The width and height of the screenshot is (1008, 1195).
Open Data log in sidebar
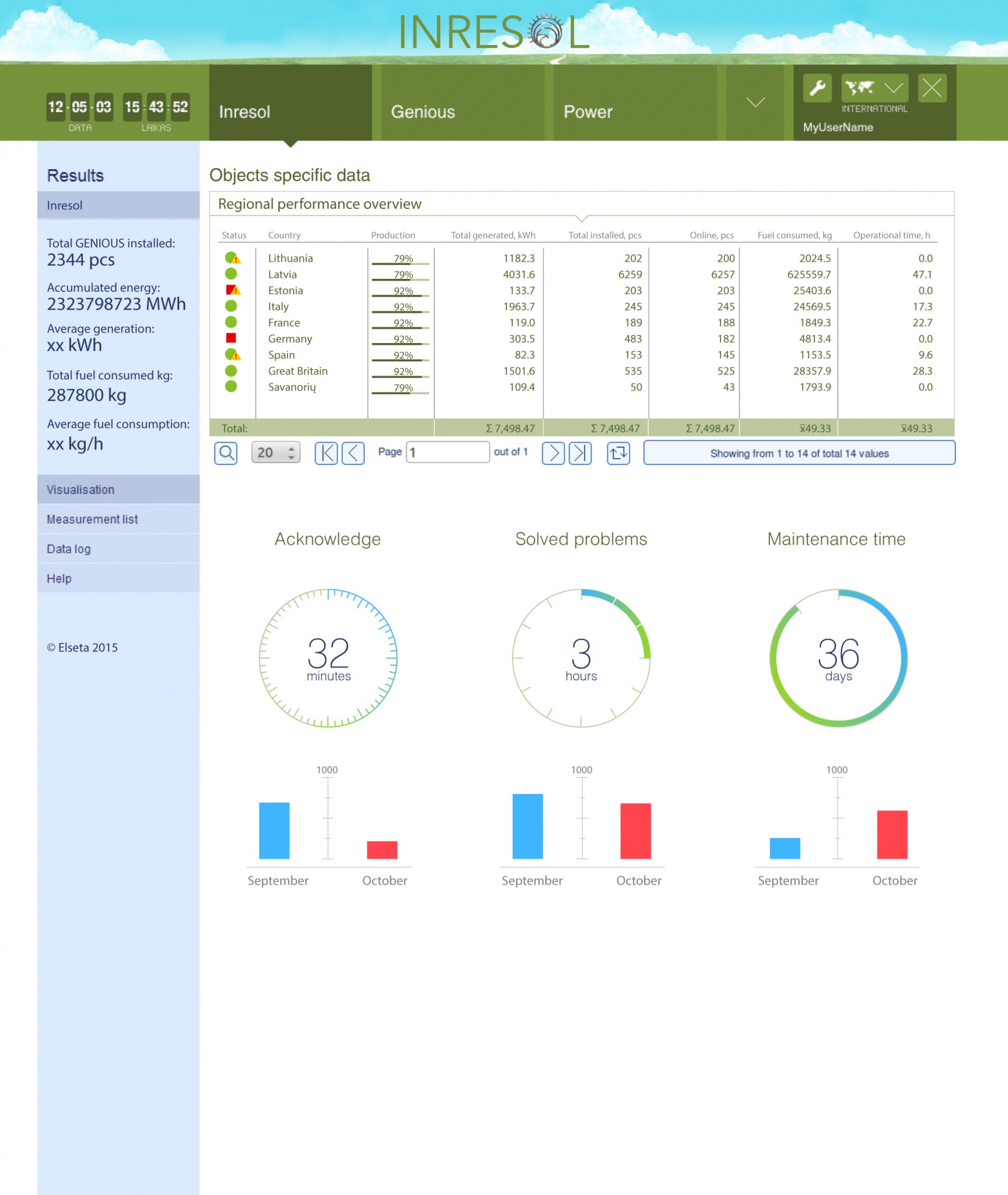coord(69,549)
